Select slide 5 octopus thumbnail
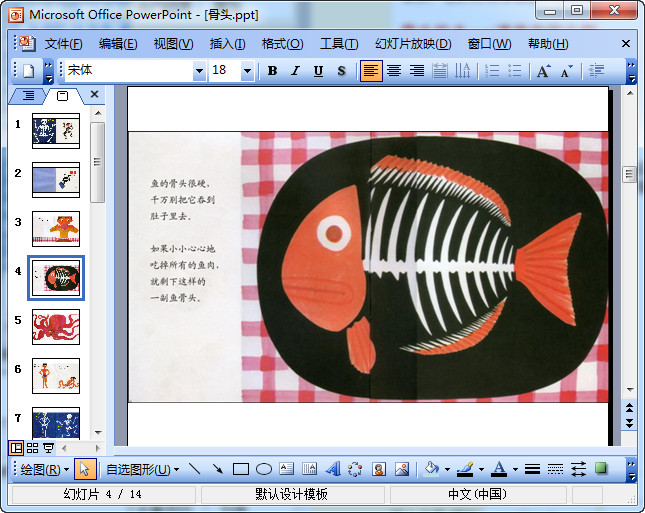The width and height of the screenshot is (645, 513). pyautogui.click(x=56, y=326)
